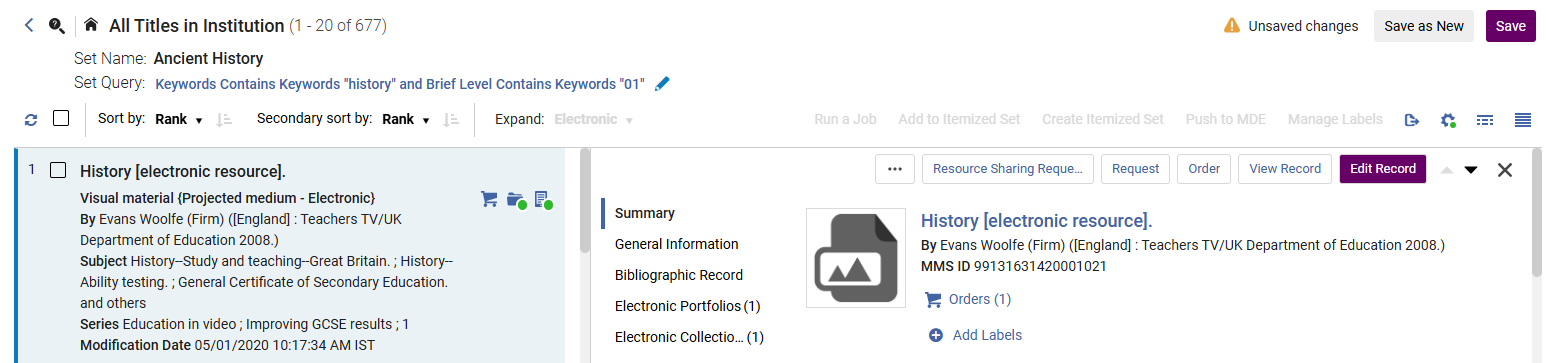Image resolution: width=1546 pixels, height=363 pixels.
Task: Check the box for record 1
Action: tap(58, 170)
